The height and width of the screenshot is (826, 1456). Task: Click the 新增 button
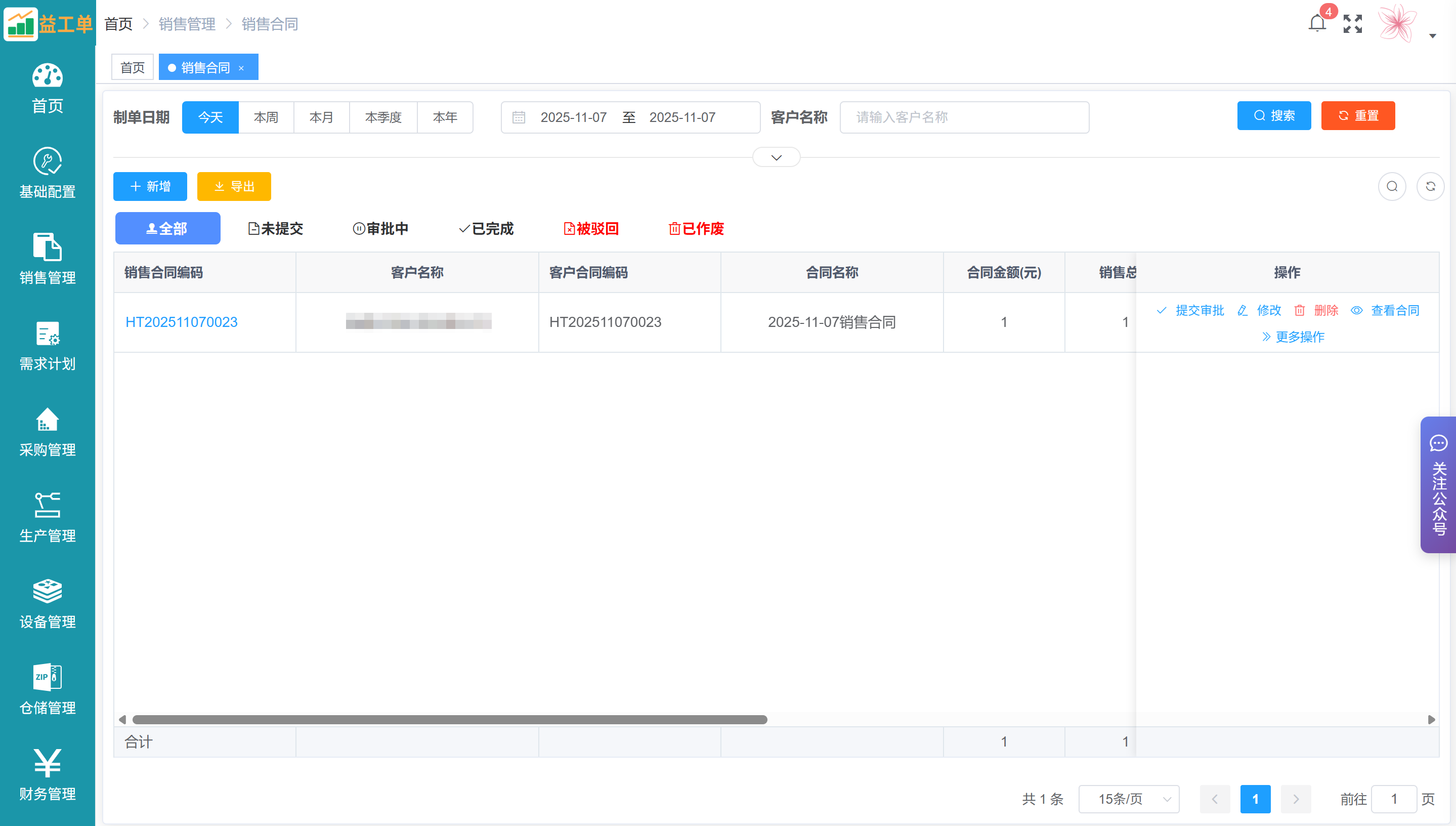click(150, 187)
